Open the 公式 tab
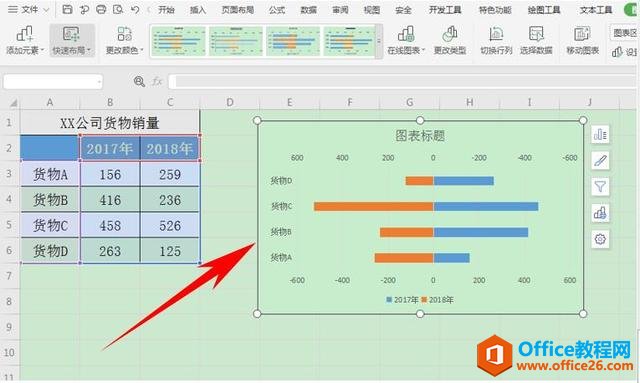 (x=277, y=10)
